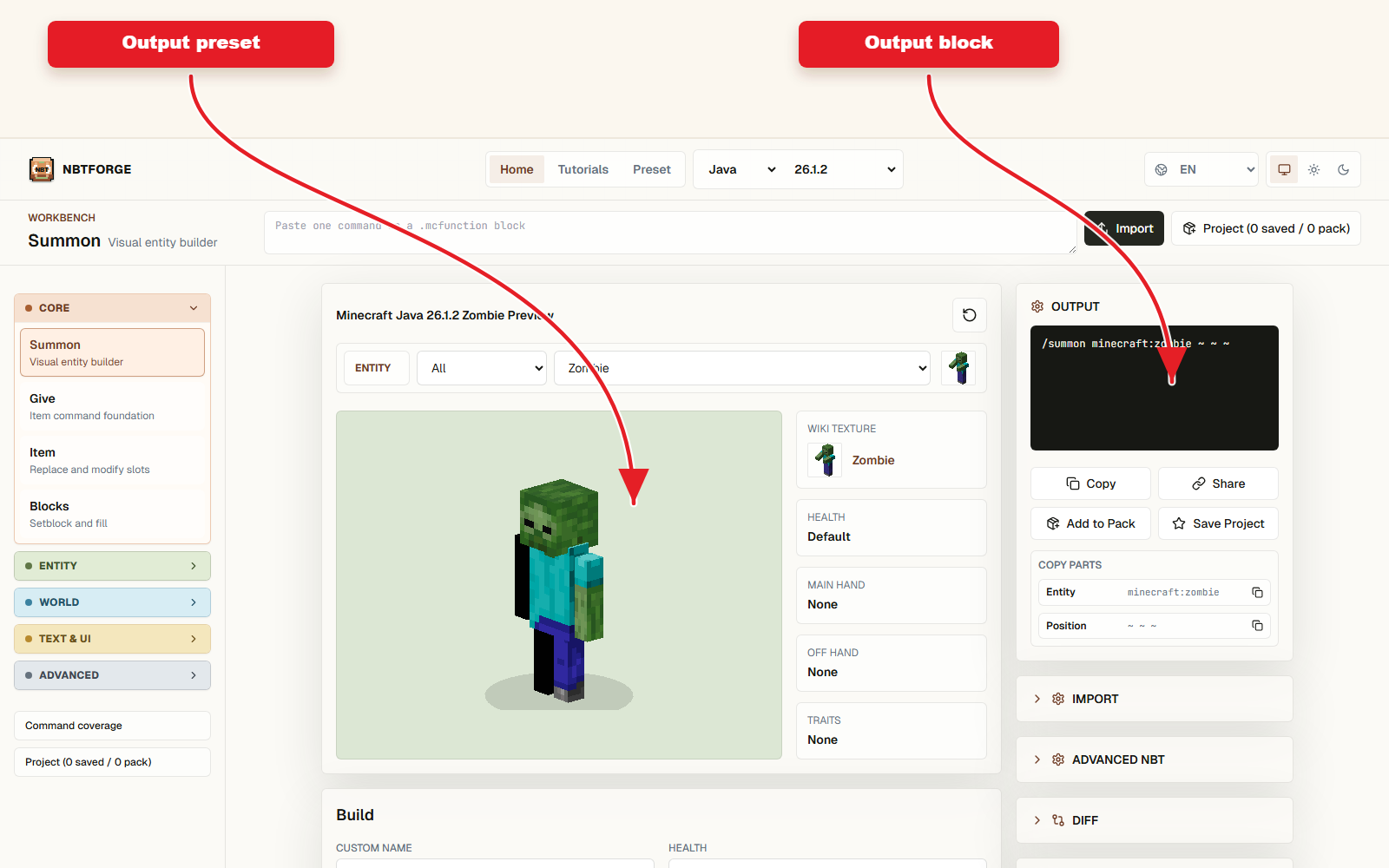This screenshot has height=868, width=1389.
Task: Switch to dark theme moon icon
Action: tap(1344, 169)
